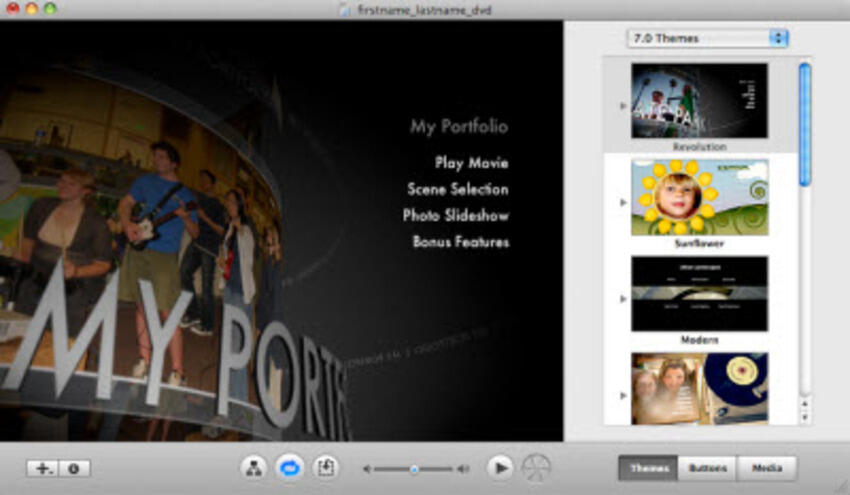Expand the Sunflower theme disclosure triangle

[x=623, y=202]
